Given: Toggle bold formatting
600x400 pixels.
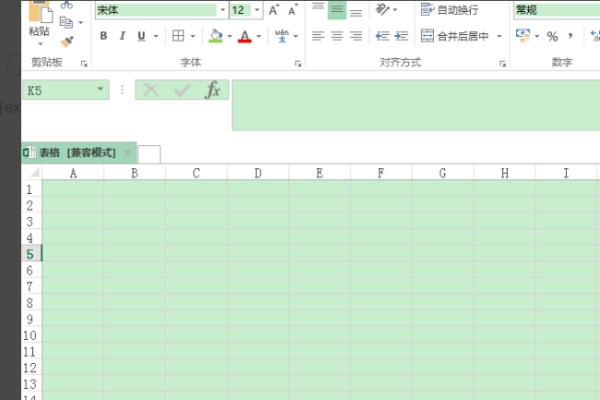Looking at the screenshot, I should pos(103,36).
